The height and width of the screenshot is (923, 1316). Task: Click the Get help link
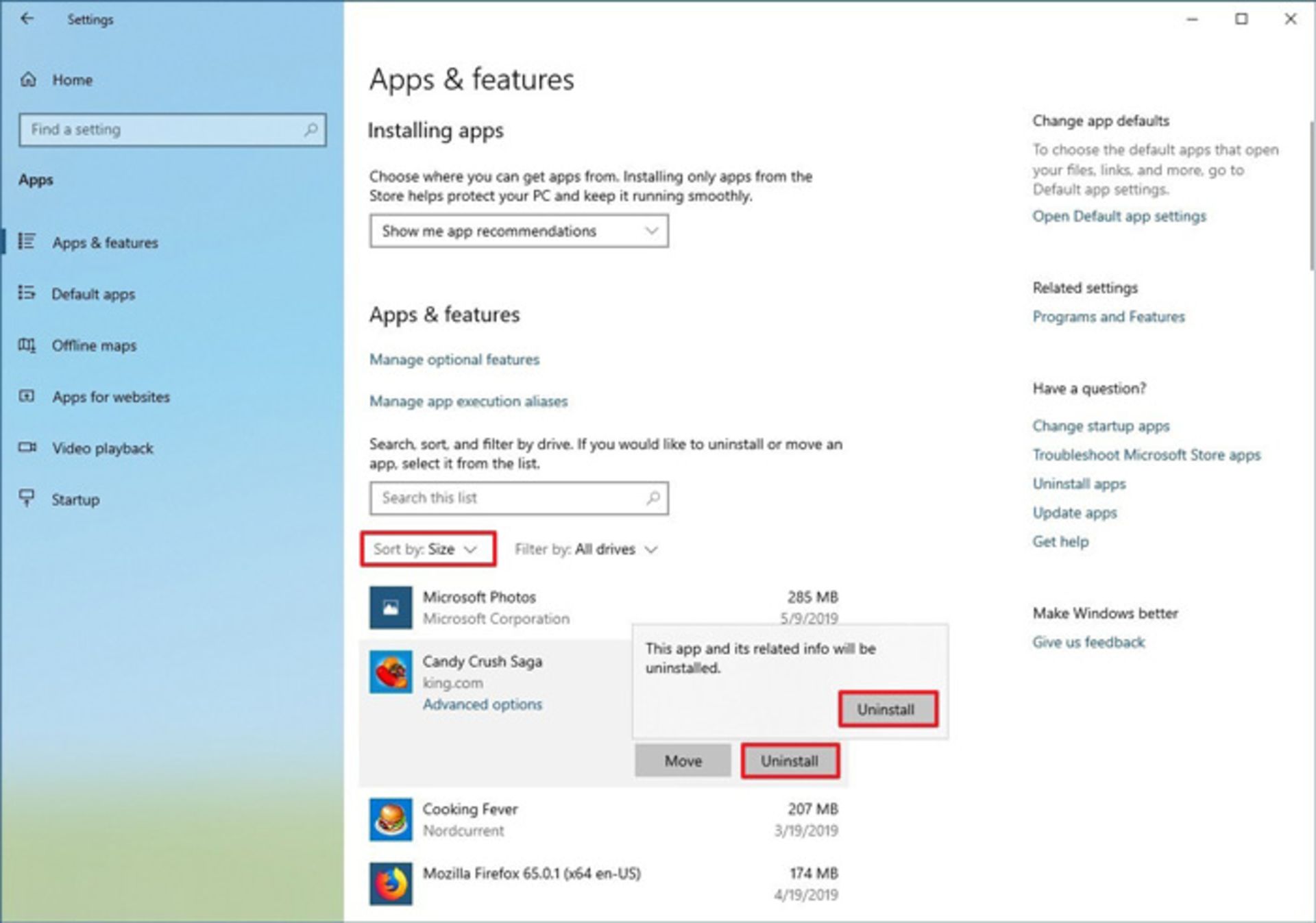1060,541
